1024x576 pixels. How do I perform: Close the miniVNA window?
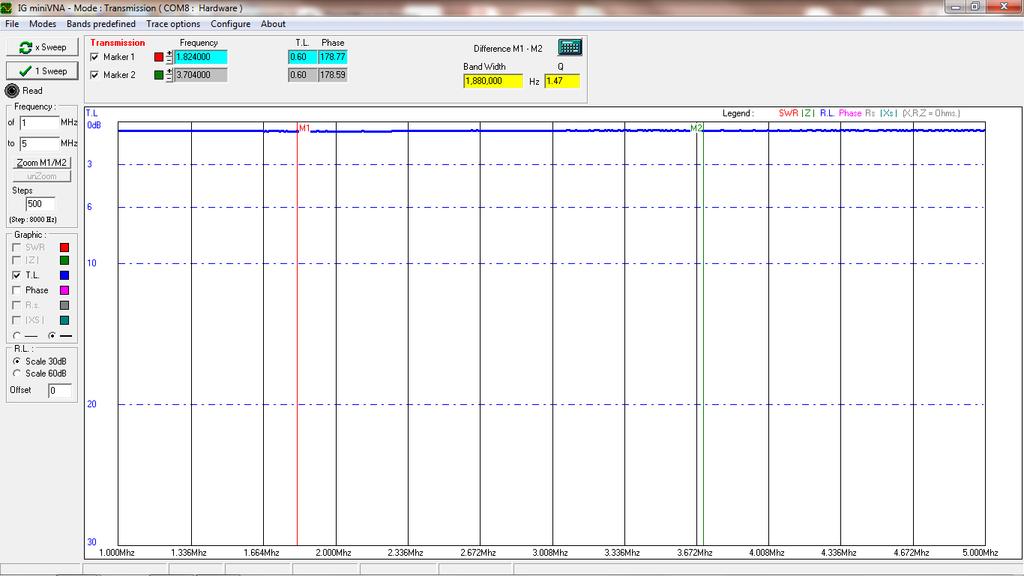(x=1004, y=7)
